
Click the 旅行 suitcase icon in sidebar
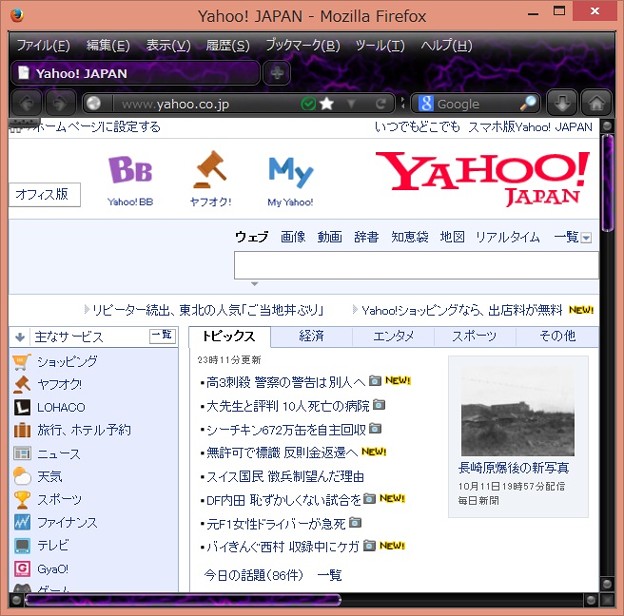pos(22,430)
